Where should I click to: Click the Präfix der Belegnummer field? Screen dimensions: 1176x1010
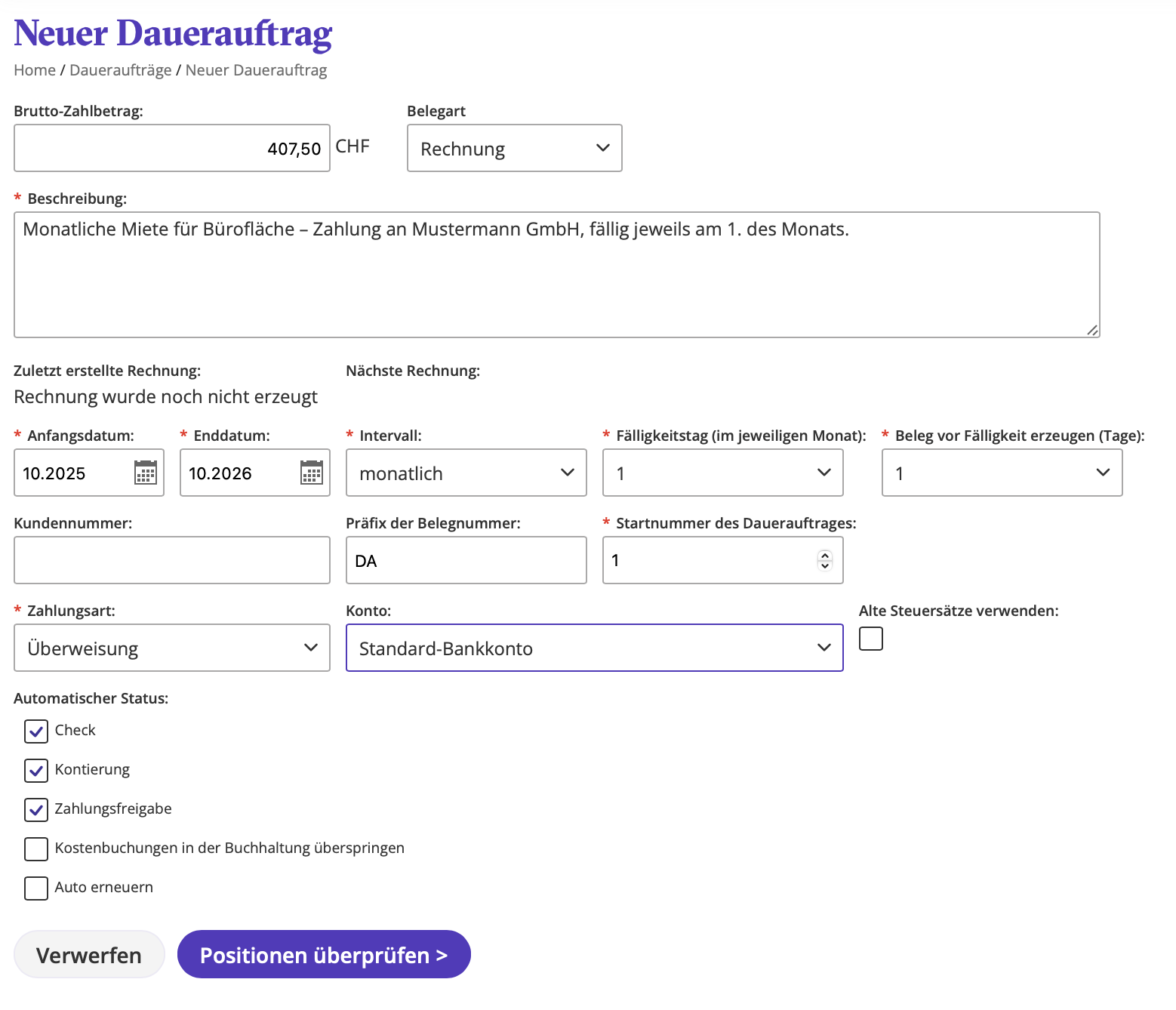[x=466, y=560]
